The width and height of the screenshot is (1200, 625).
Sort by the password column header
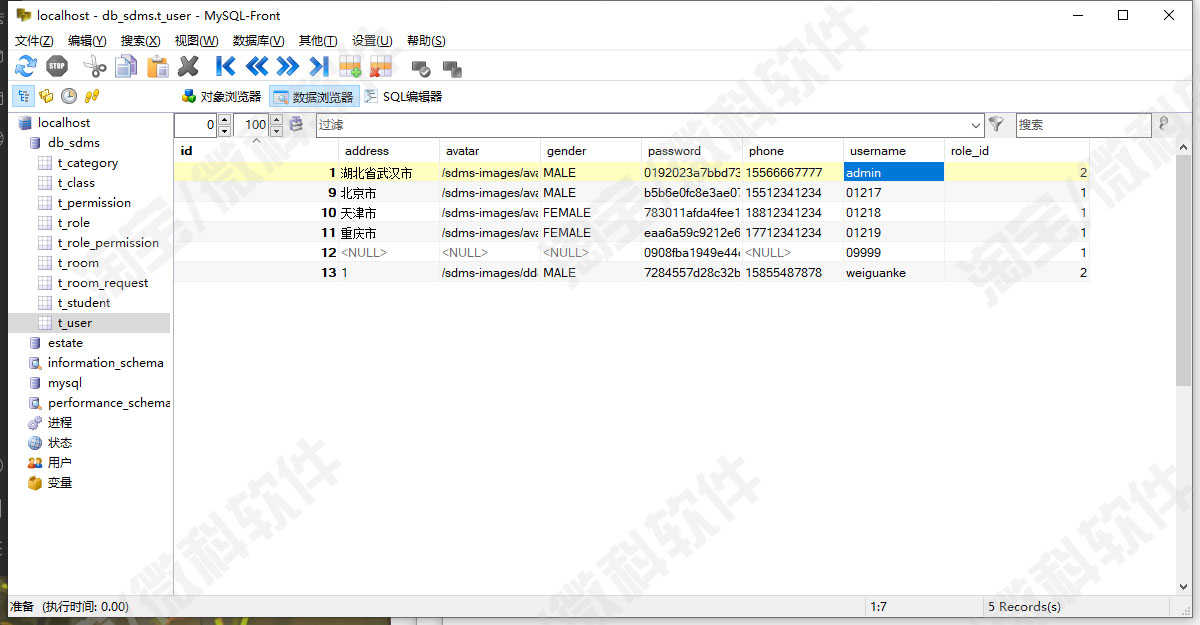pyautogui.click(x=692, y=150)
